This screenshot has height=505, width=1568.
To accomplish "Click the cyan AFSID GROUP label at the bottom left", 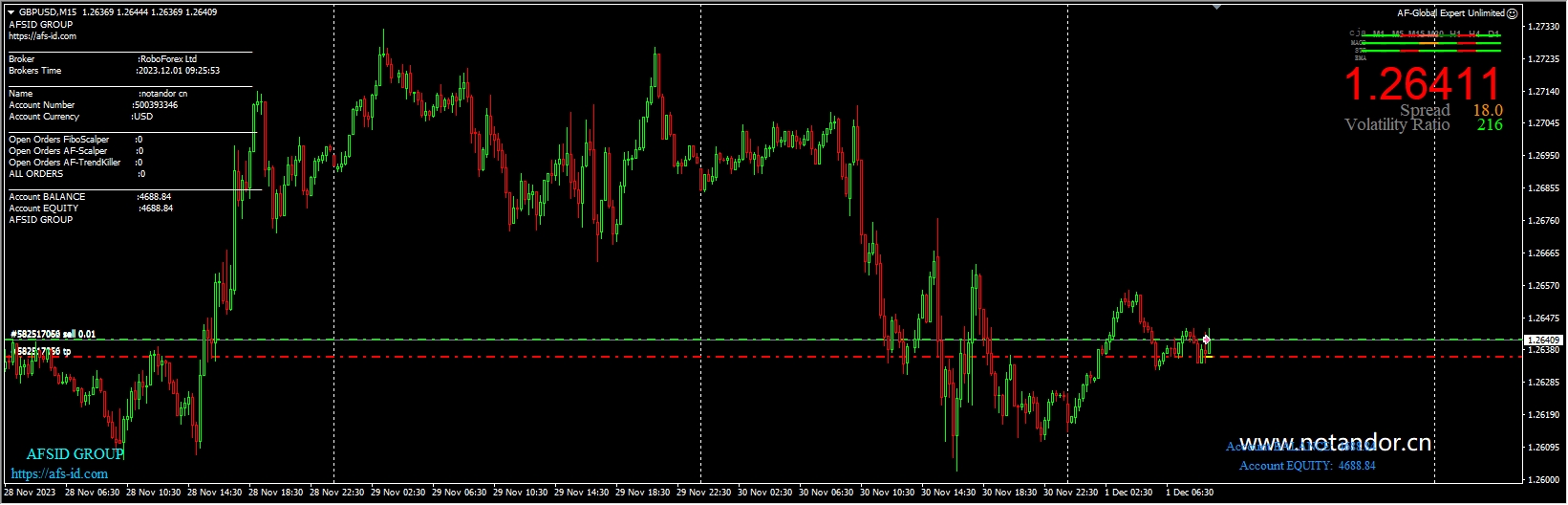I will pyautogui.click(x=75, y=454).
